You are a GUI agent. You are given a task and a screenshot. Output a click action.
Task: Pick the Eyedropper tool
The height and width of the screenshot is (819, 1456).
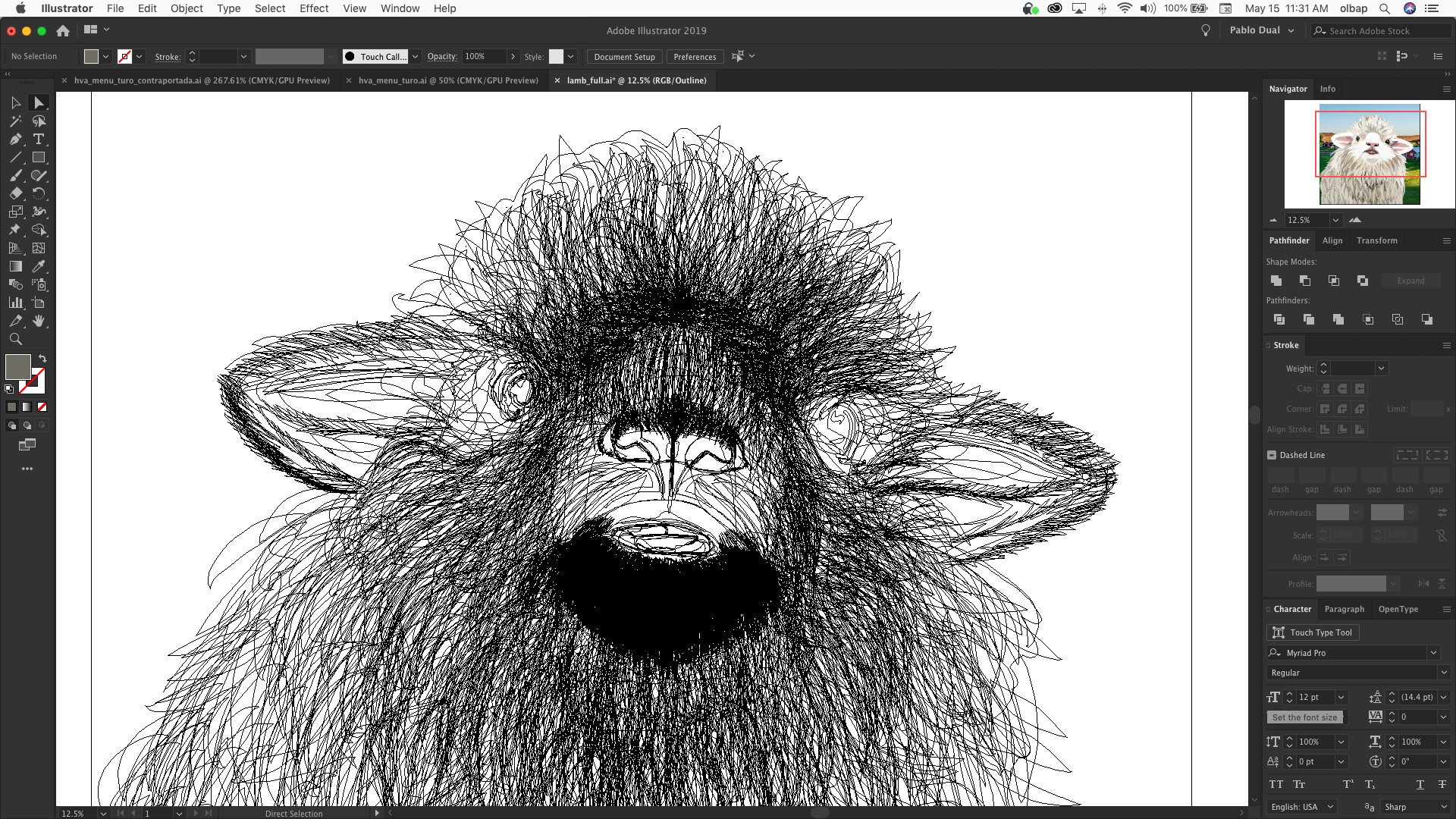click(39, 266)
